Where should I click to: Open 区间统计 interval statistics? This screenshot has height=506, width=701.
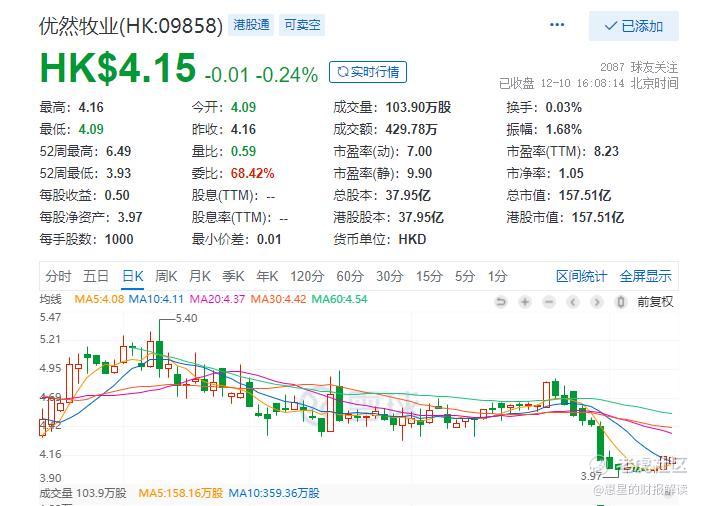click(581, 276)
